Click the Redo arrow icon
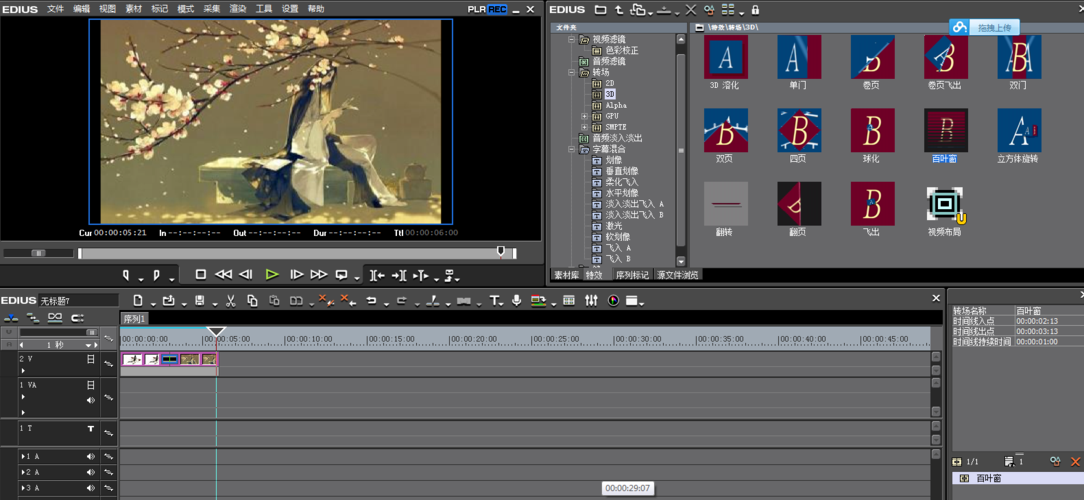Screen dimensions: 1084x500 pos(401,301)
